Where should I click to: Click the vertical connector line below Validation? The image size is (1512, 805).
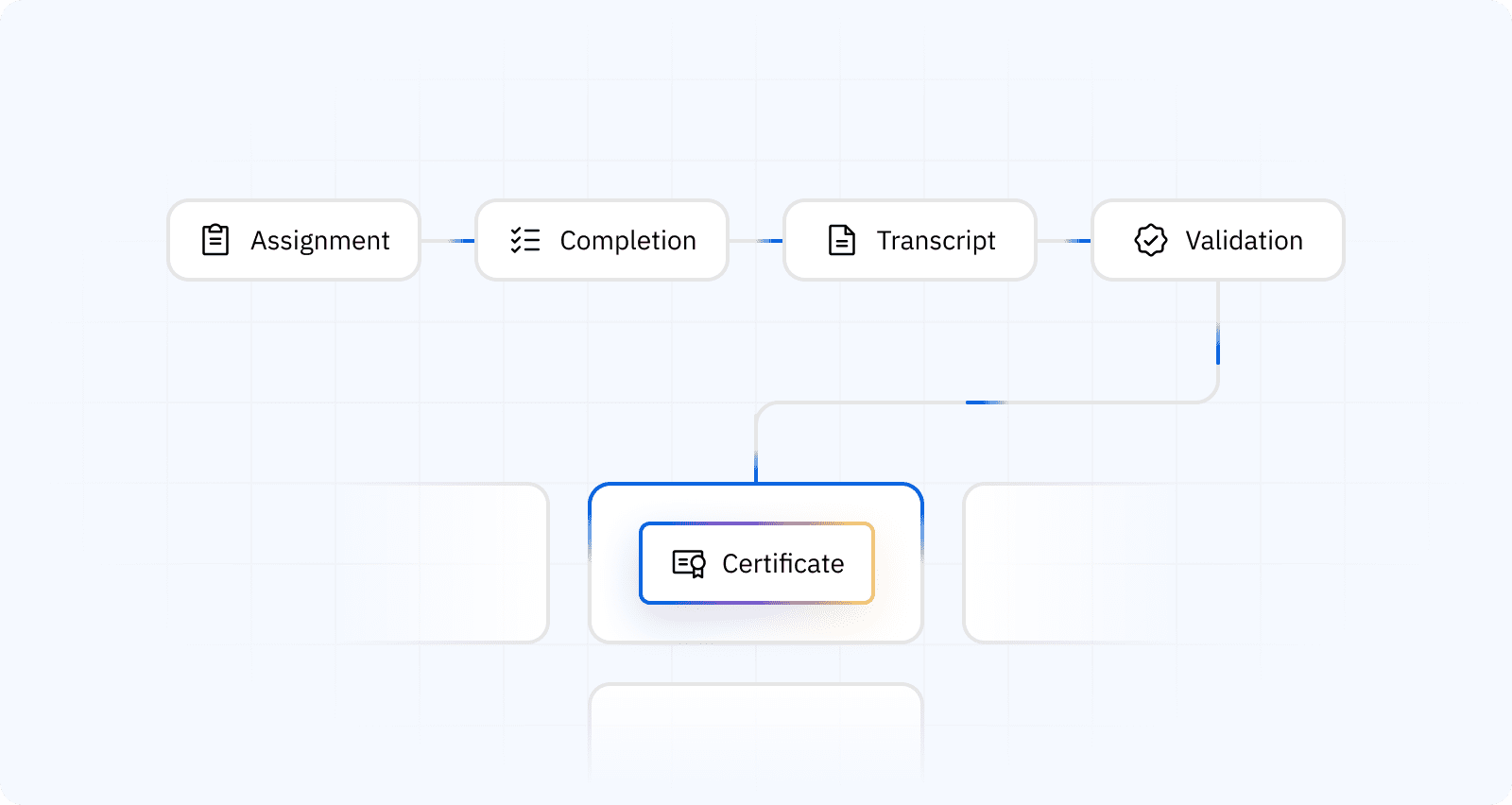(1218, 340)
